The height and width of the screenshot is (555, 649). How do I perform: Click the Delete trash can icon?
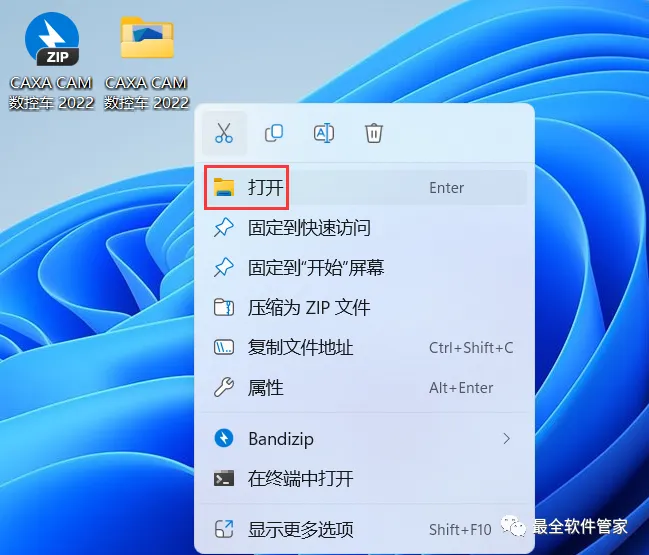tap(374, 133)
